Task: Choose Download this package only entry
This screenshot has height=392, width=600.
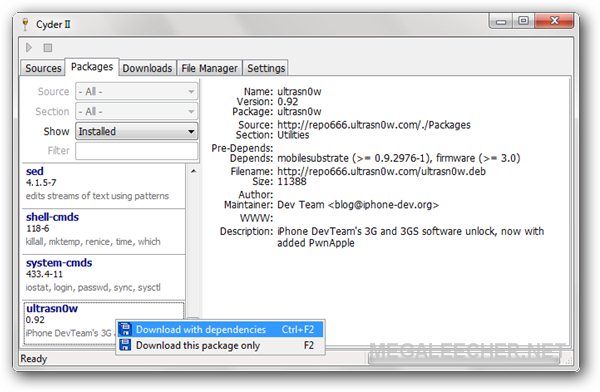Action: (x=220, y=345)
